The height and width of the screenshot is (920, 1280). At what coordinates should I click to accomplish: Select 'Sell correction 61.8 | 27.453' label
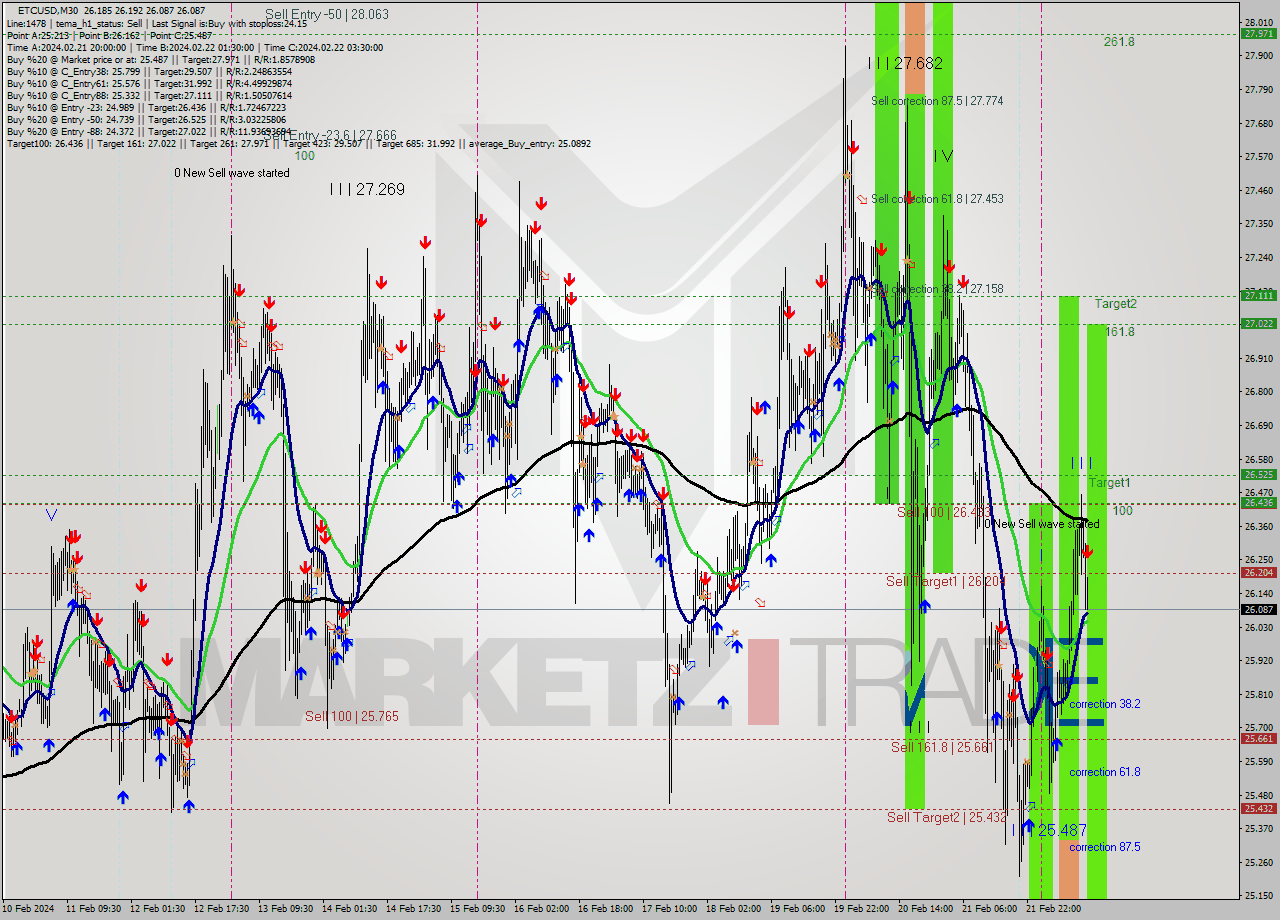(937, 199)
